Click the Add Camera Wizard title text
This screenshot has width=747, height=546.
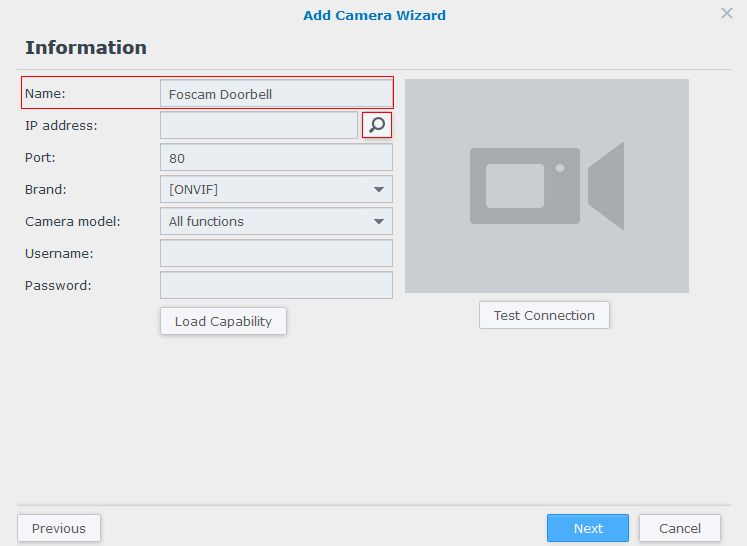coord(374,15)
